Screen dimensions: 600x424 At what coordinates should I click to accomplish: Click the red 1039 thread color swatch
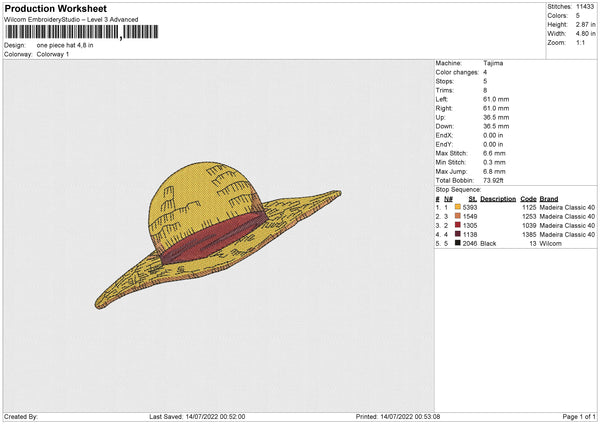point(457,225)
